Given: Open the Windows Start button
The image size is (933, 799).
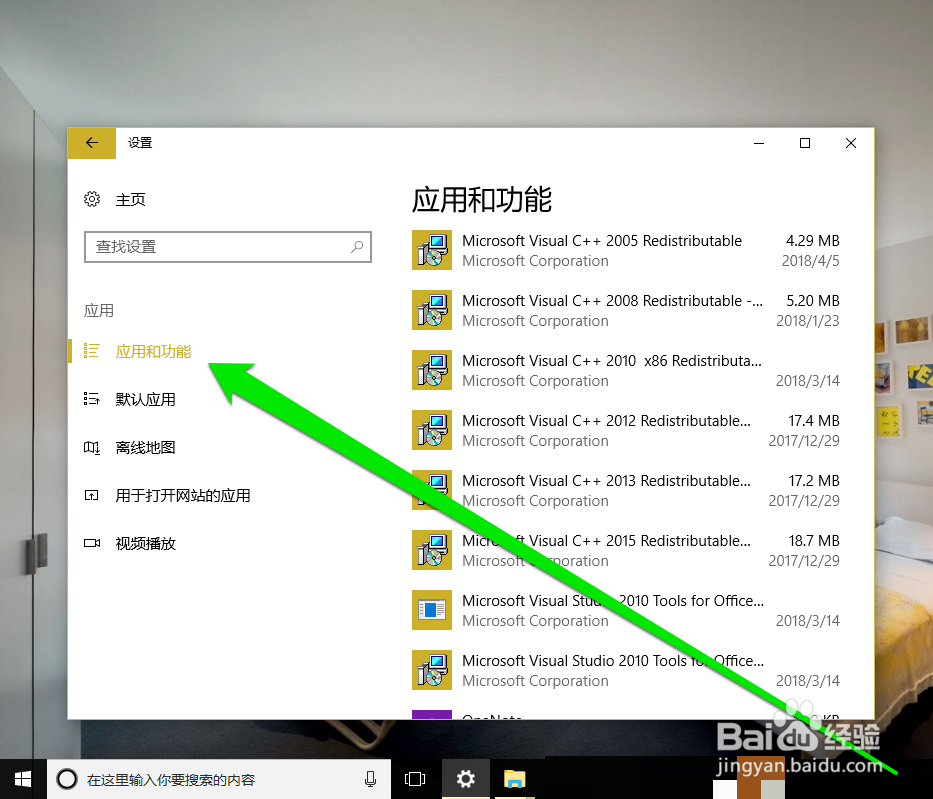Looking at the screenshot, I should point(23,779).
